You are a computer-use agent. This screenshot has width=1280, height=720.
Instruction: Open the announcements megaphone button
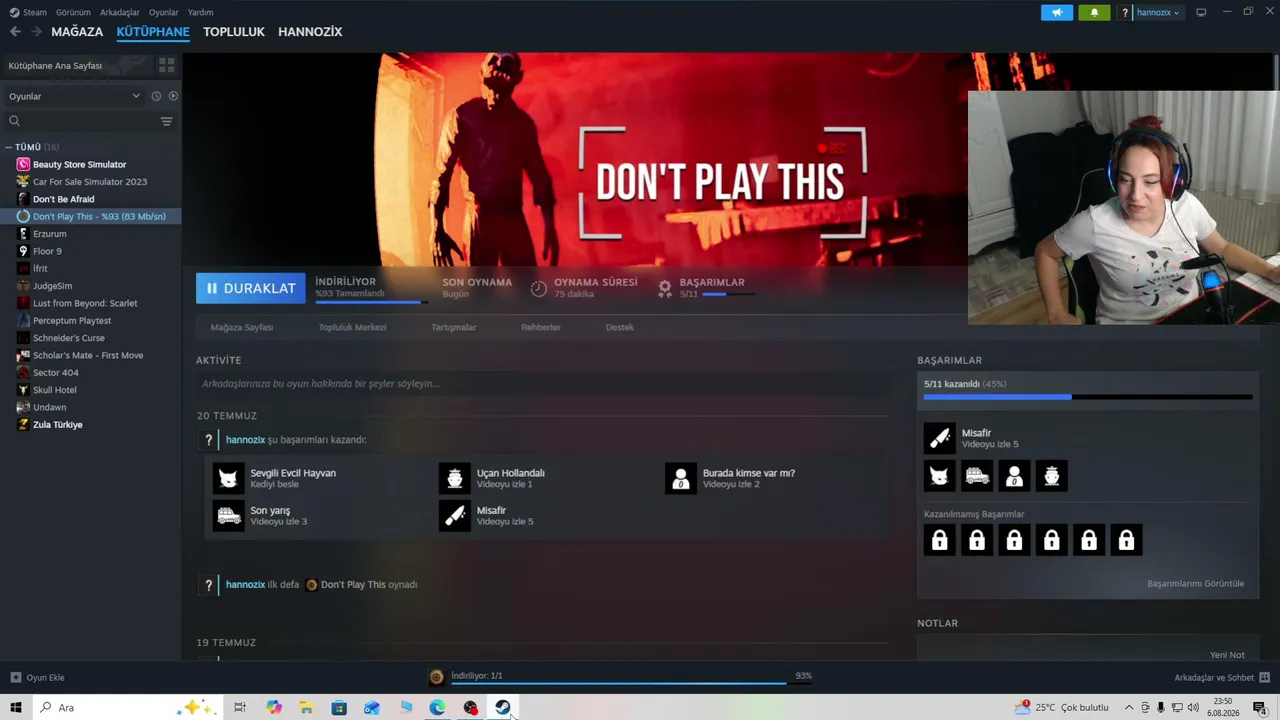tap(1057, 13)
